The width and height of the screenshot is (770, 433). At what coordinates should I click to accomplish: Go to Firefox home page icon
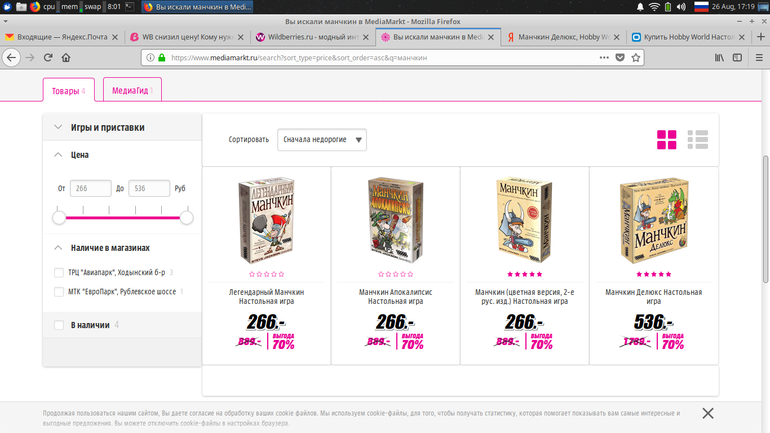pyautogui.click(x=66, y=57)
